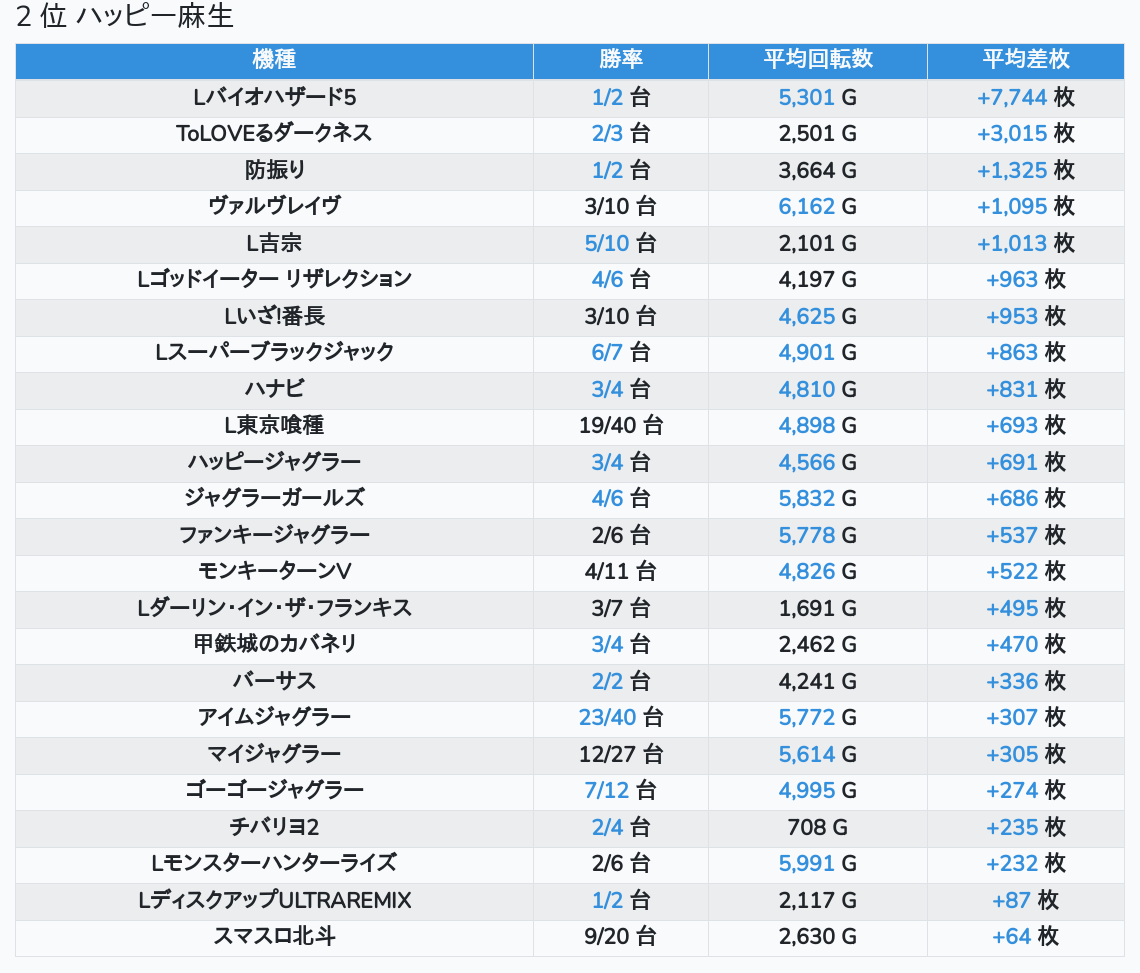Click the win rate "2/2 台"
The width and height of the screenshot is (1140, 973).
click(621, 681)
